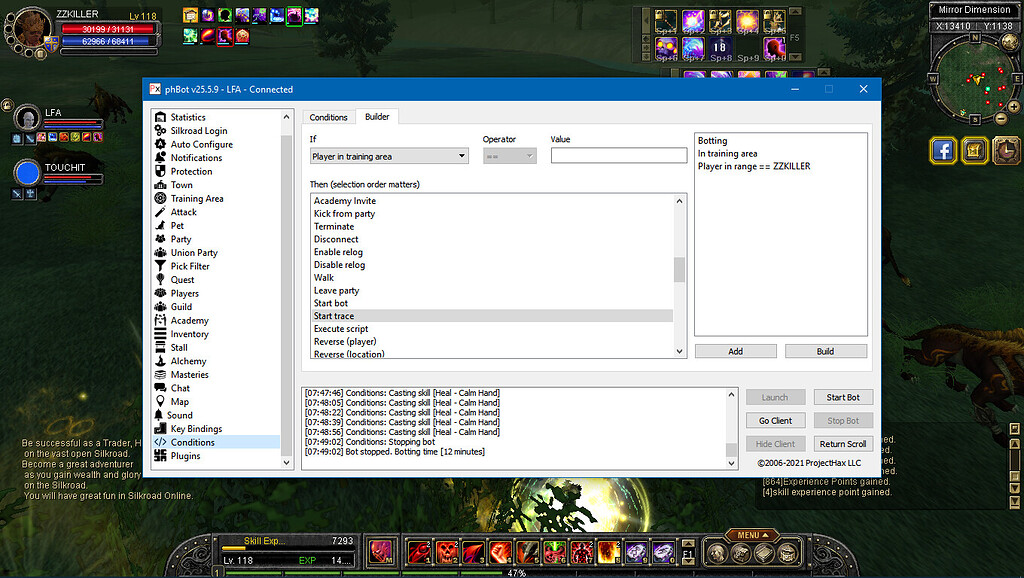Switch to the Conditions tab
Screen dimensions: 1024x578
pos(328,118)
